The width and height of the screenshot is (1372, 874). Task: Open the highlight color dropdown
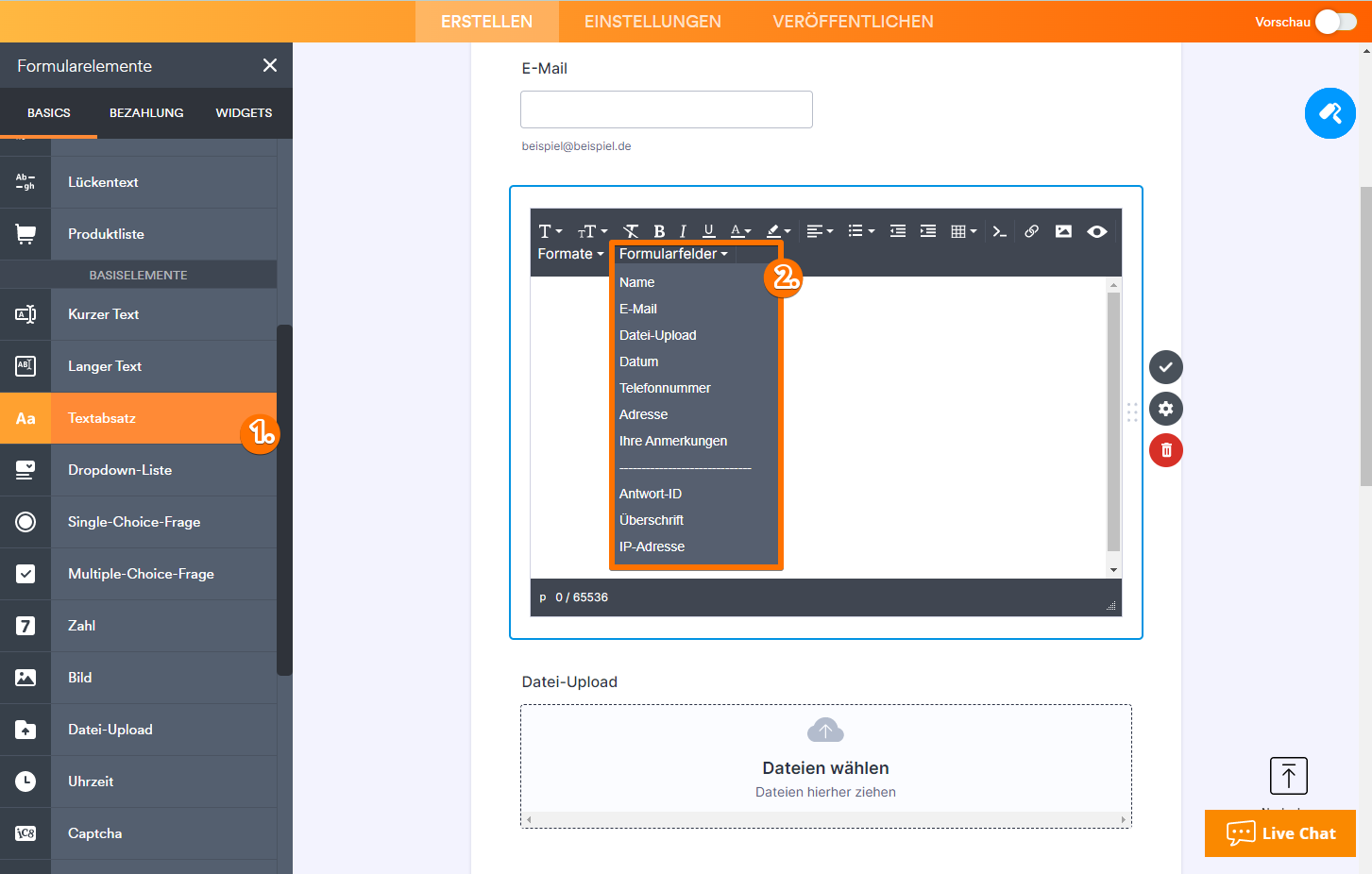[778, 231]
